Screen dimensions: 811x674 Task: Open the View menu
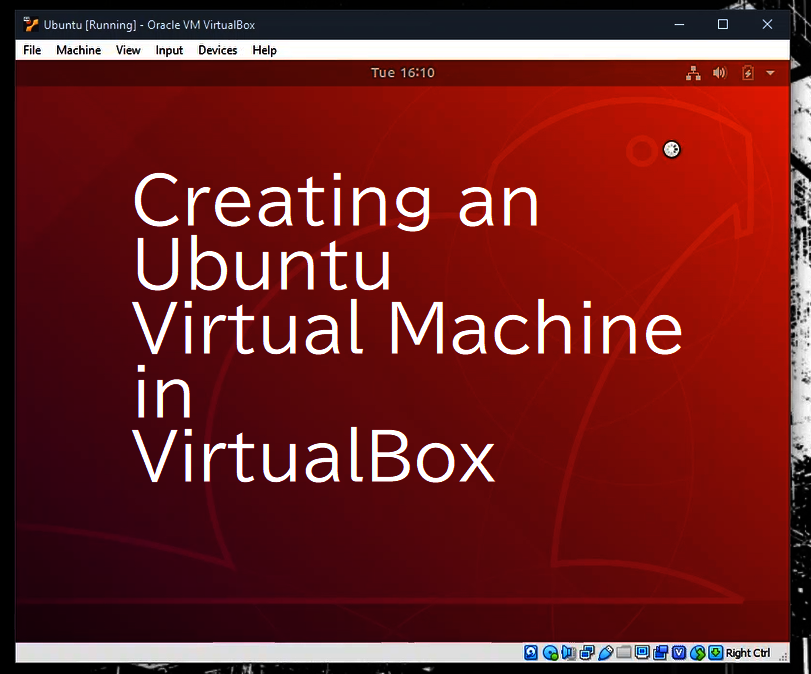tap(127, 49)
